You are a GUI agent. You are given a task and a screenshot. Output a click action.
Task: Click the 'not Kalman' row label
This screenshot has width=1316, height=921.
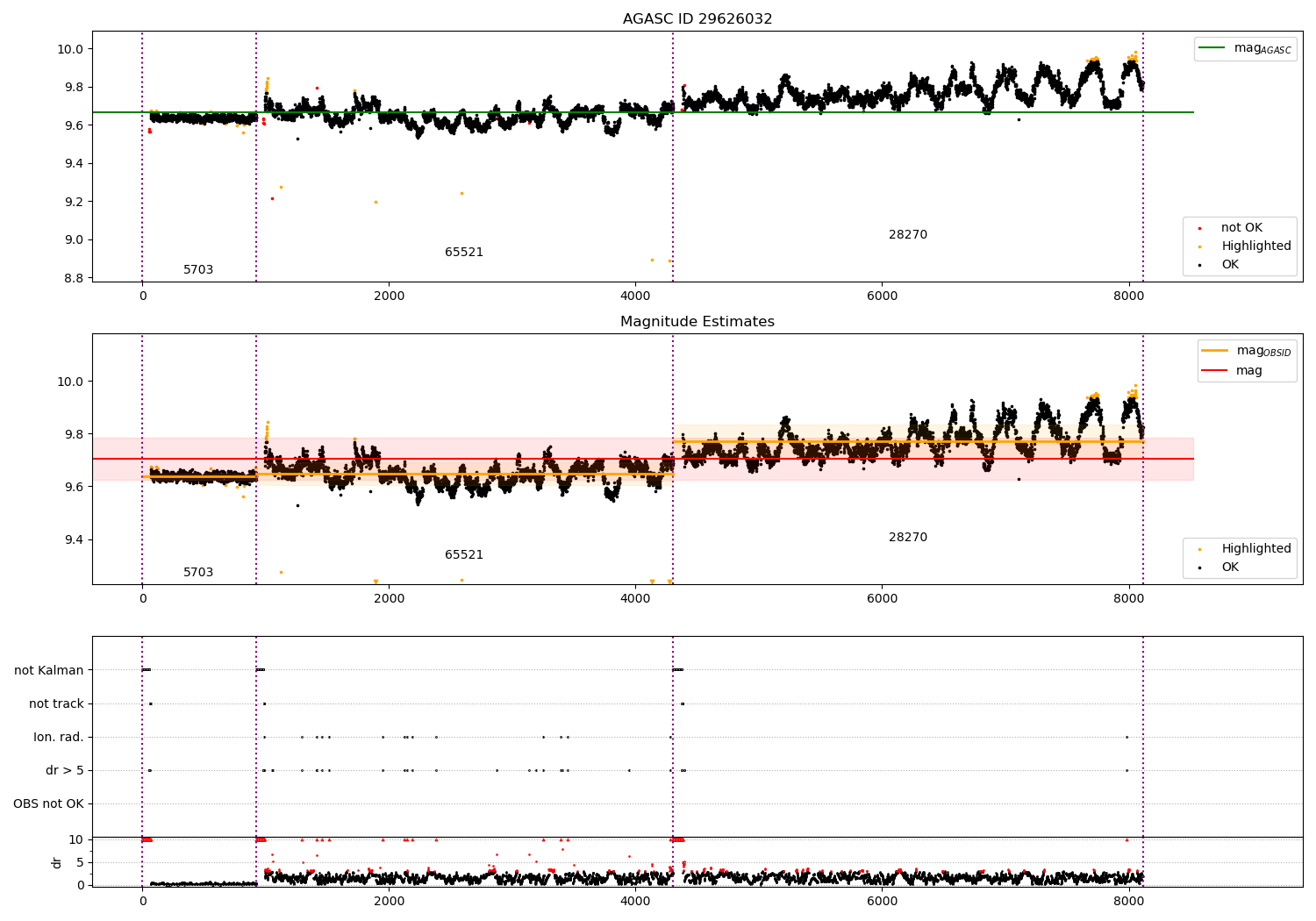pyautogui.click(x=49, y=671)
